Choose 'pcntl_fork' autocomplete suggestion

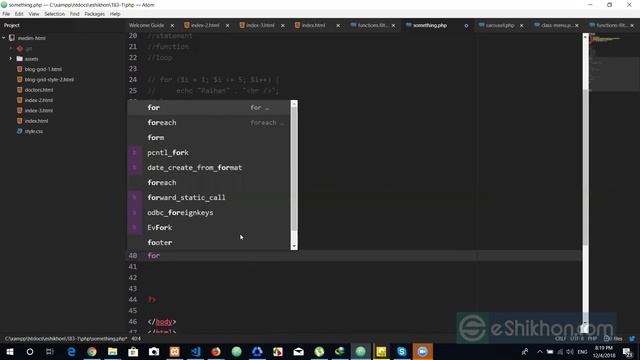click(x=209, y=153)
